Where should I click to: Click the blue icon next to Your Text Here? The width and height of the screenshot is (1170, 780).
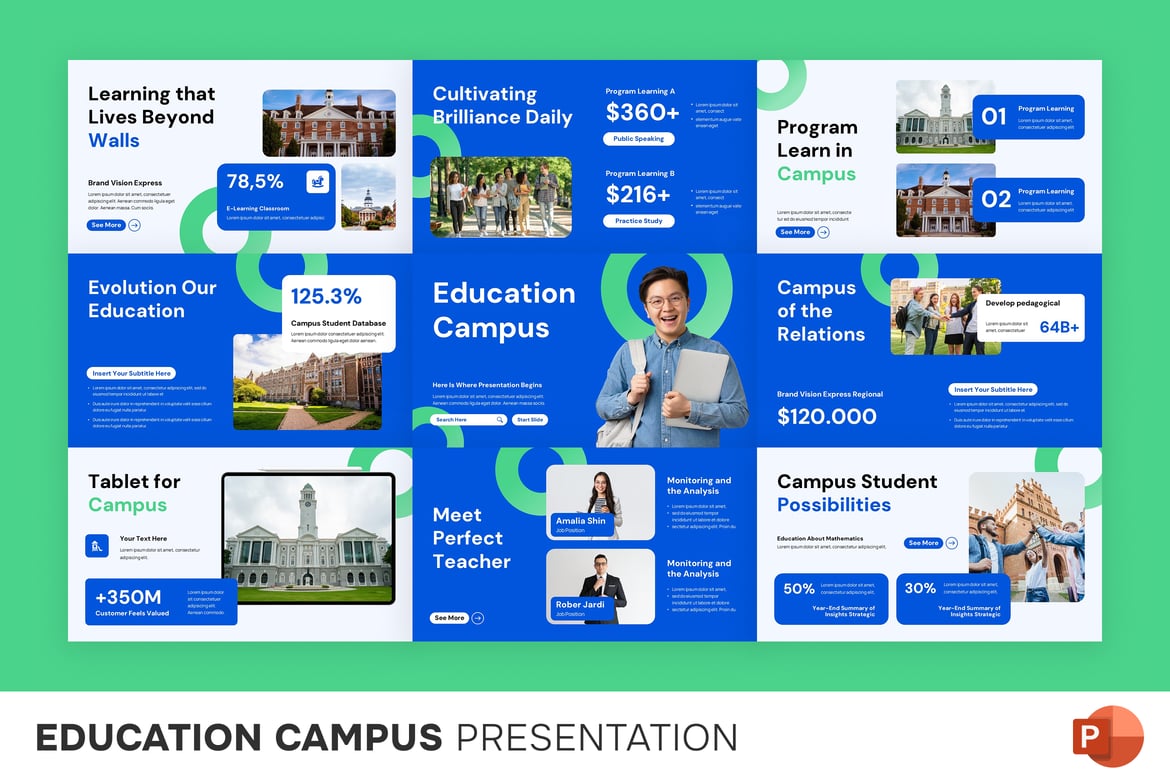pyautogui.click(x=97, y=546)
